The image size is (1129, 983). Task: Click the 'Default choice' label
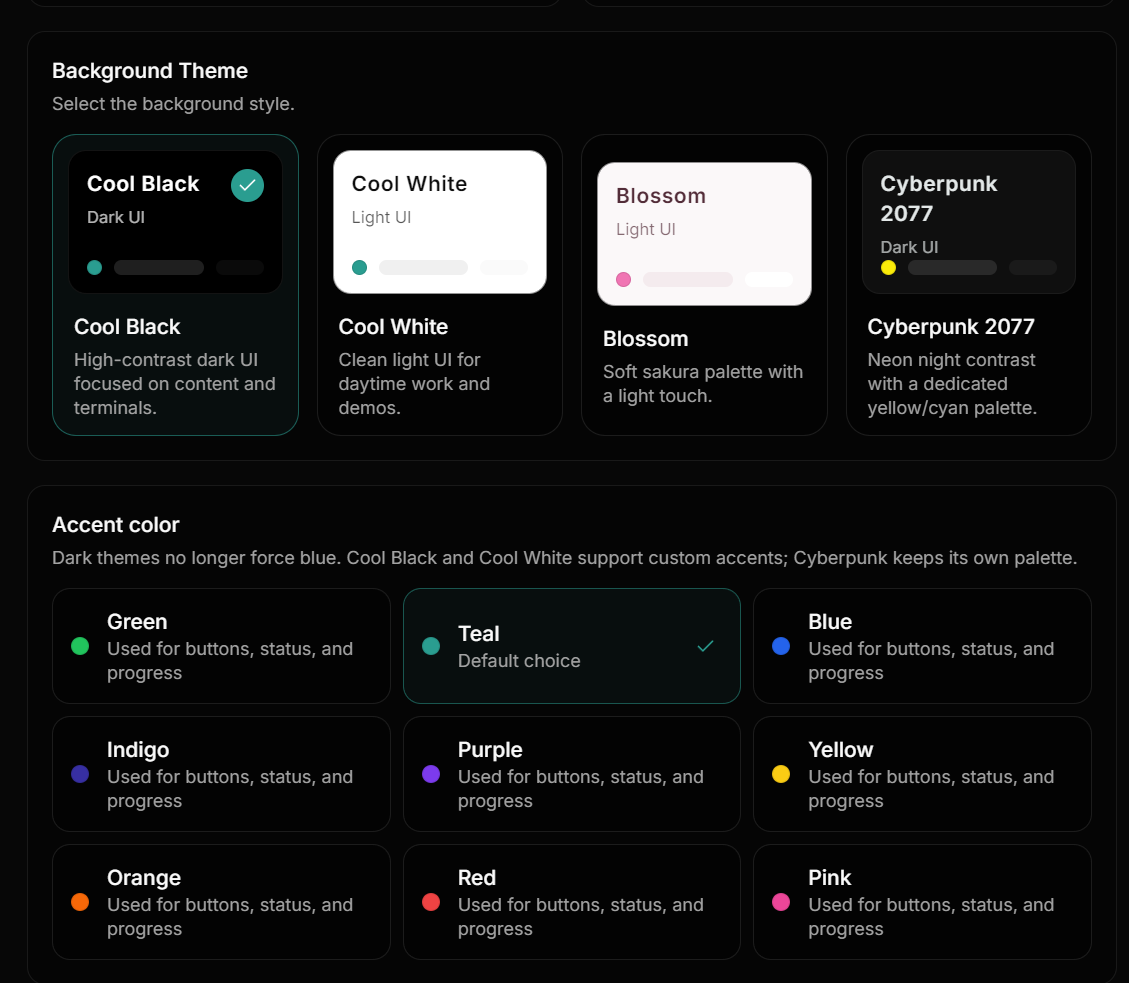pos(519,661)
